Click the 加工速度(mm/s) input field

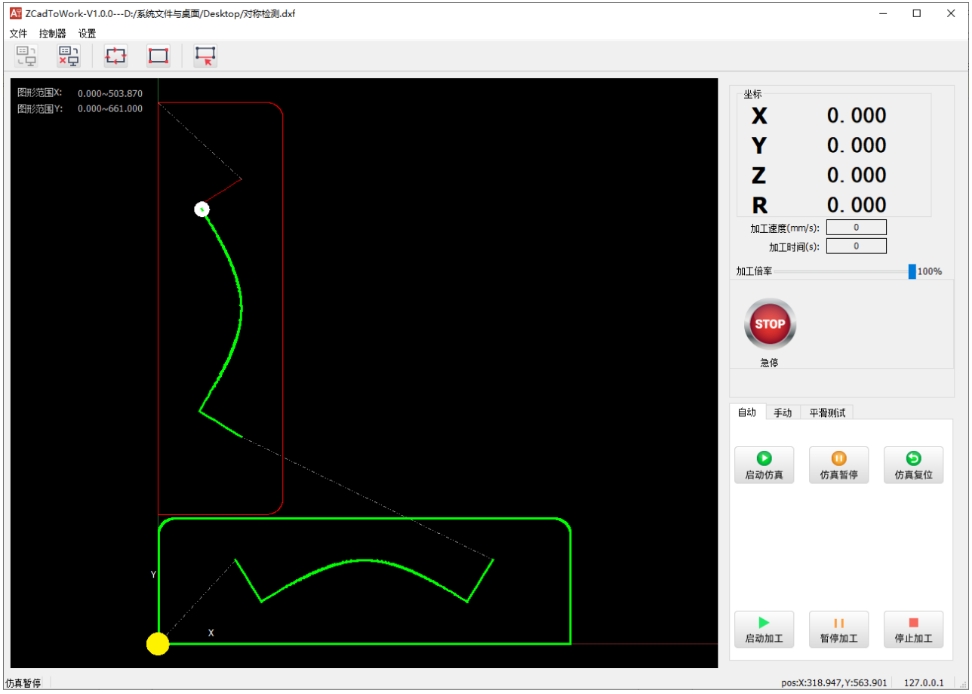[856, 227]
